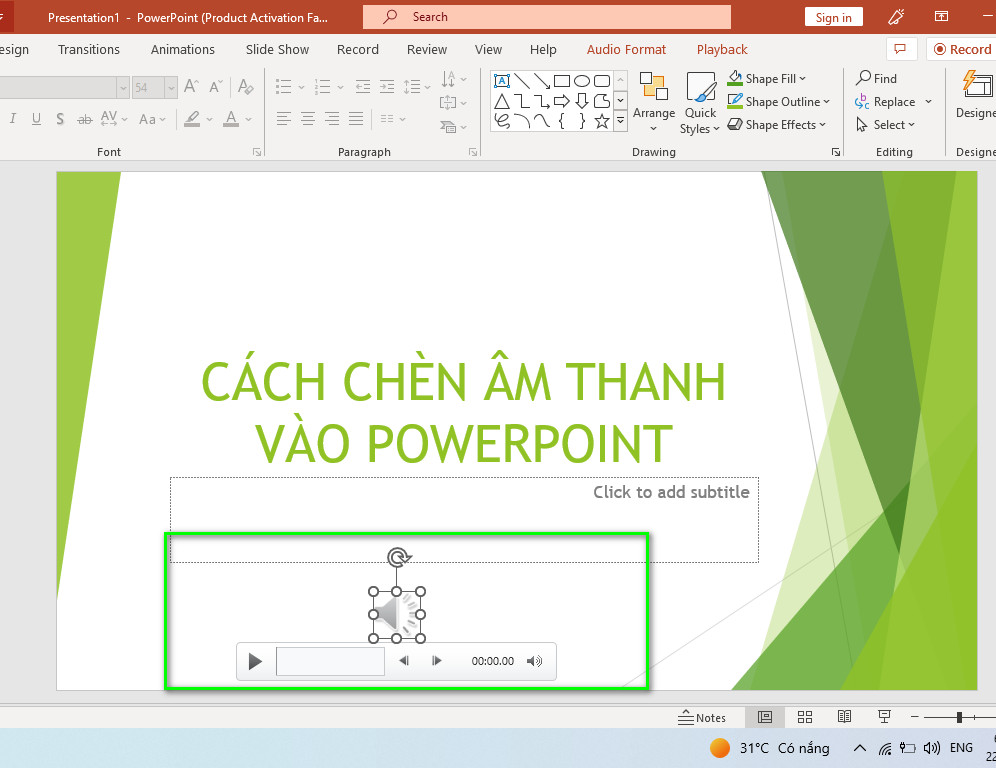Screen dimensions: 996x768
Task: Open the Shape Outline menu
Action: (779, 102)
